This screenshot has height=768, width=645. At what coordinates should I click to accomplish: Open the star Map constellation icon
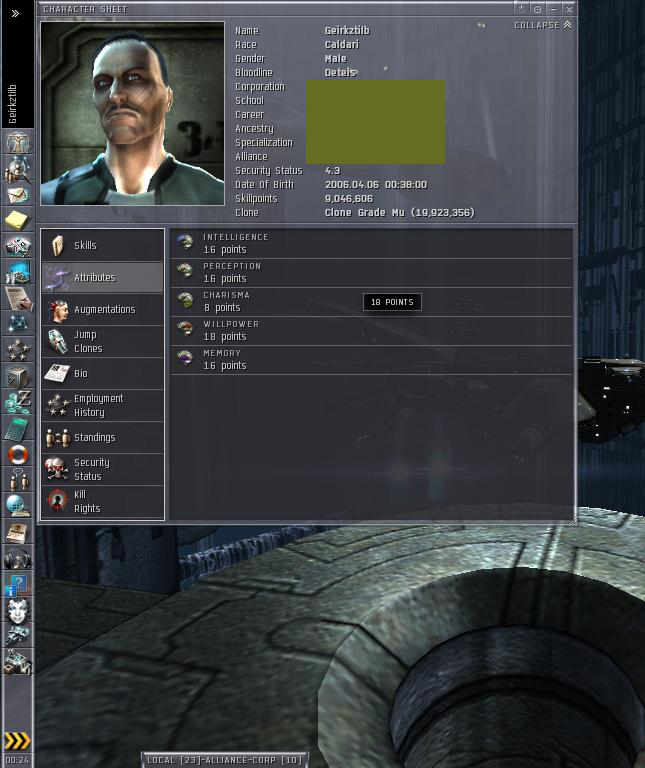pos(18,324)
